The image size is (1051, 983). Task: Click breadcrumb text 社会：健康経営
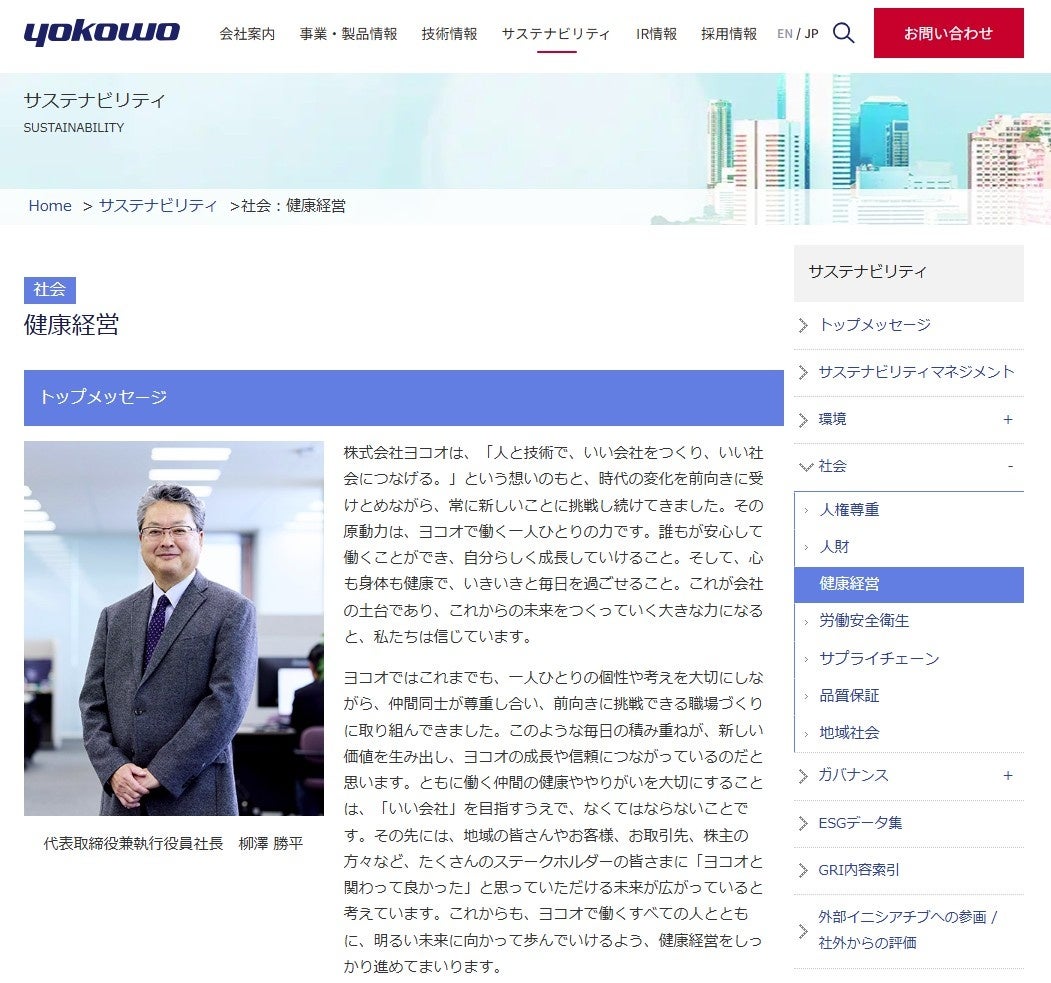[x=294, y=206]
